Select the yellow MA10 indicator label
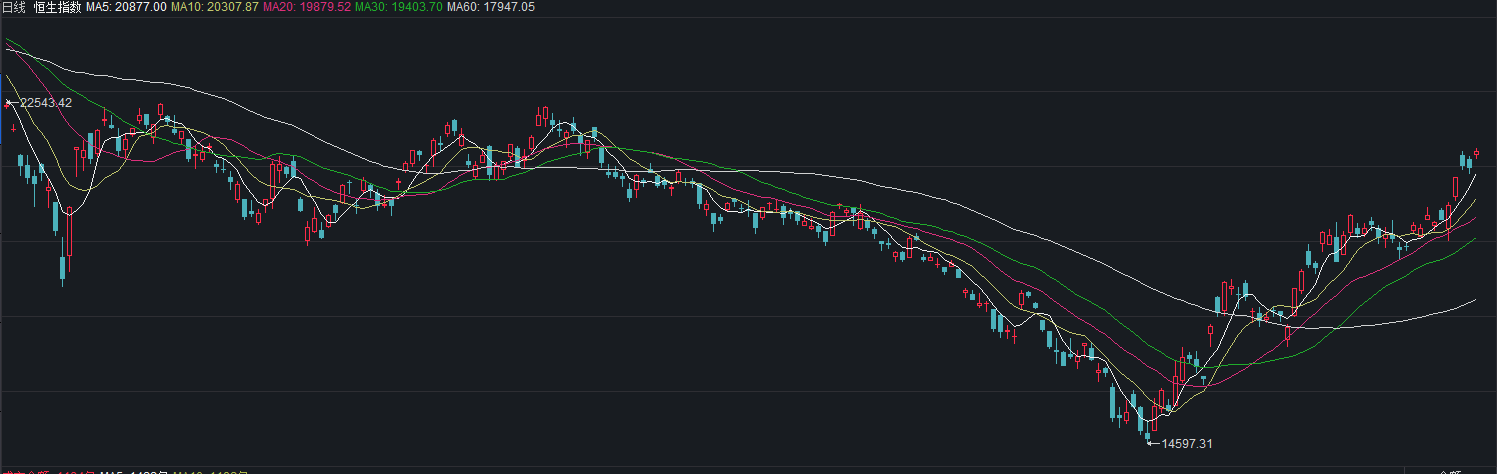Screen dimensions: 1497x474 point(215,7)
